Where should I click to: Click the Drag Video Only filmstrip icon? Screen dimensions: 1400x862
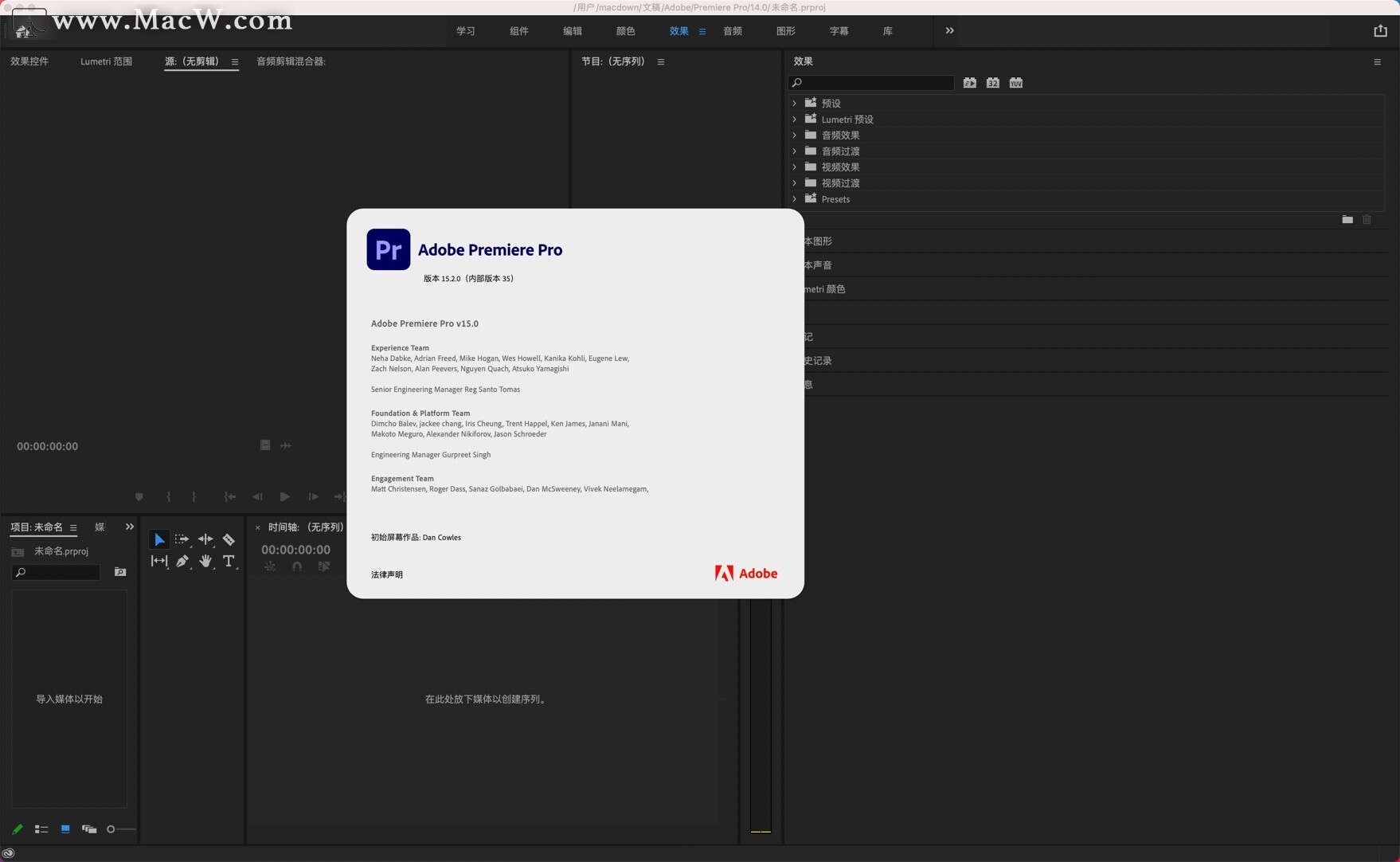pos(265,445)
